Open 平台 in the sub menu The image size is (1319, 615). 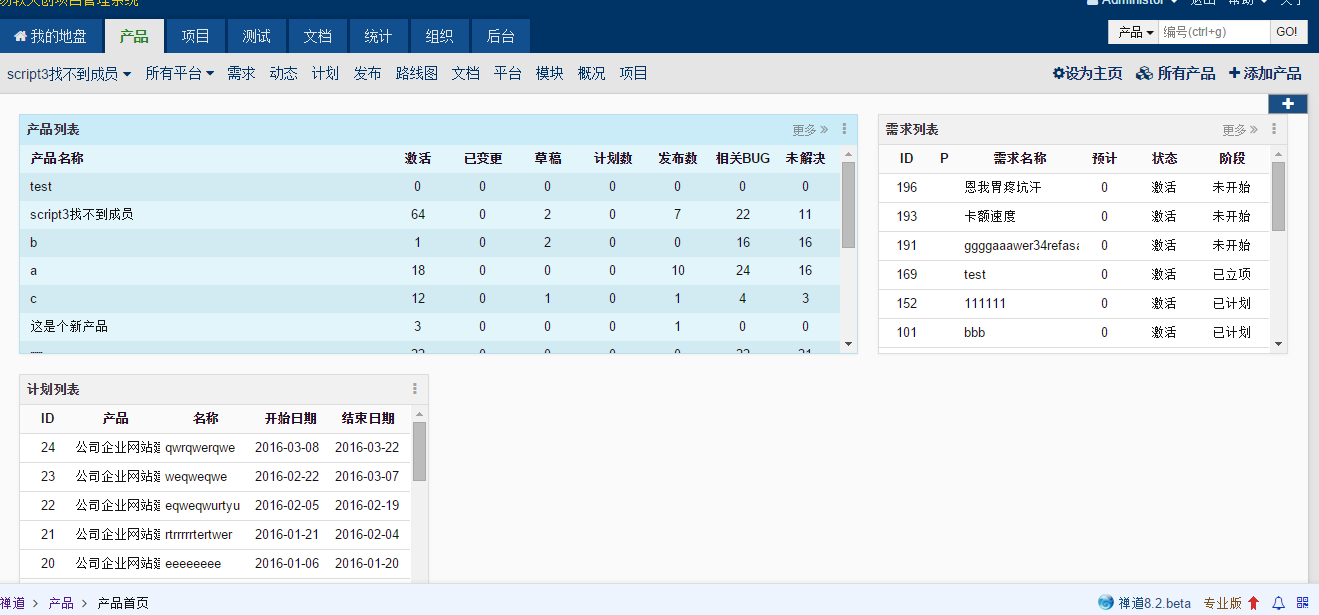[x=507, y=73]
